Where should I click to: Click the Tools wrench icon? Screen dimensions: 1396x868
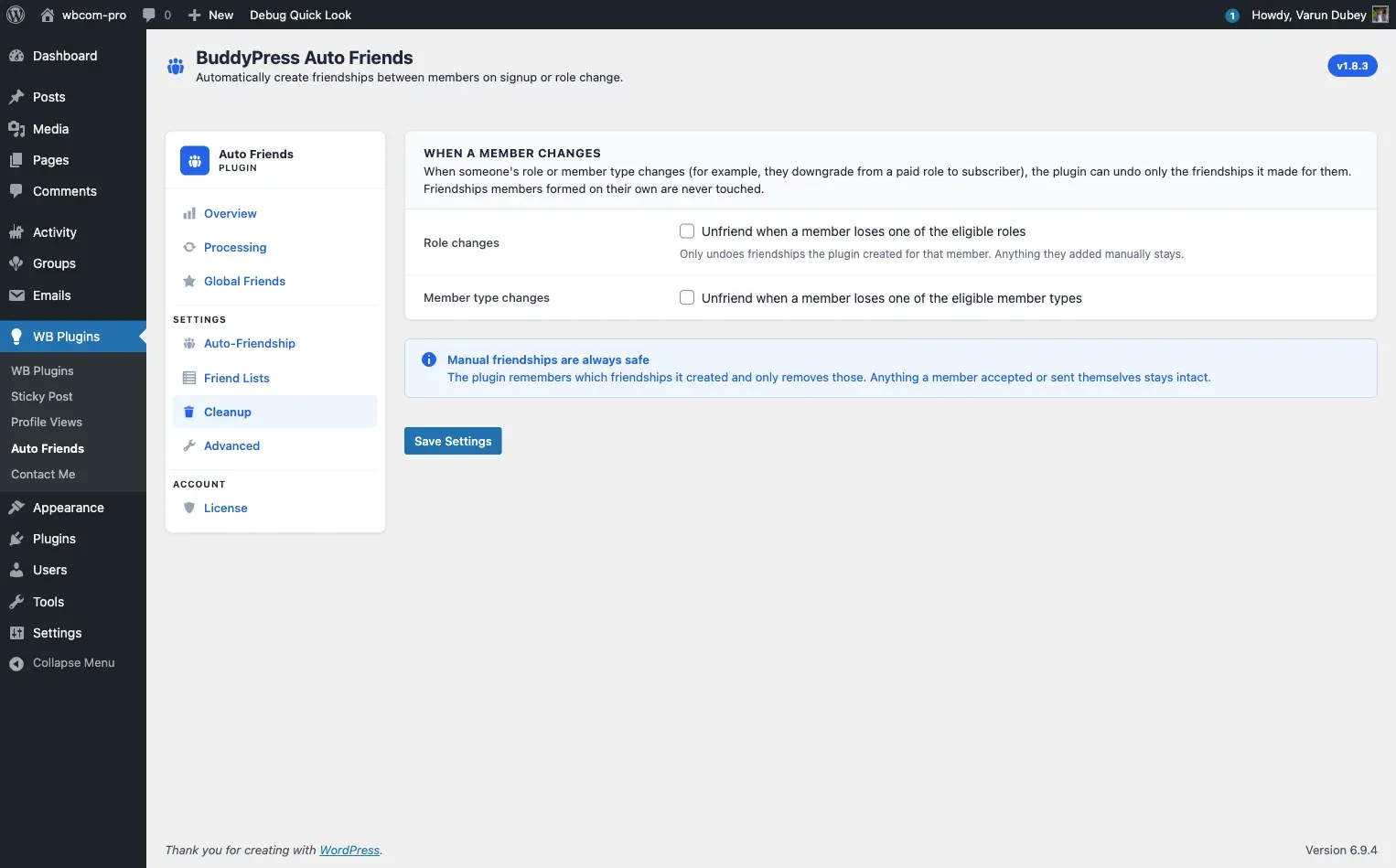[16, 602]
